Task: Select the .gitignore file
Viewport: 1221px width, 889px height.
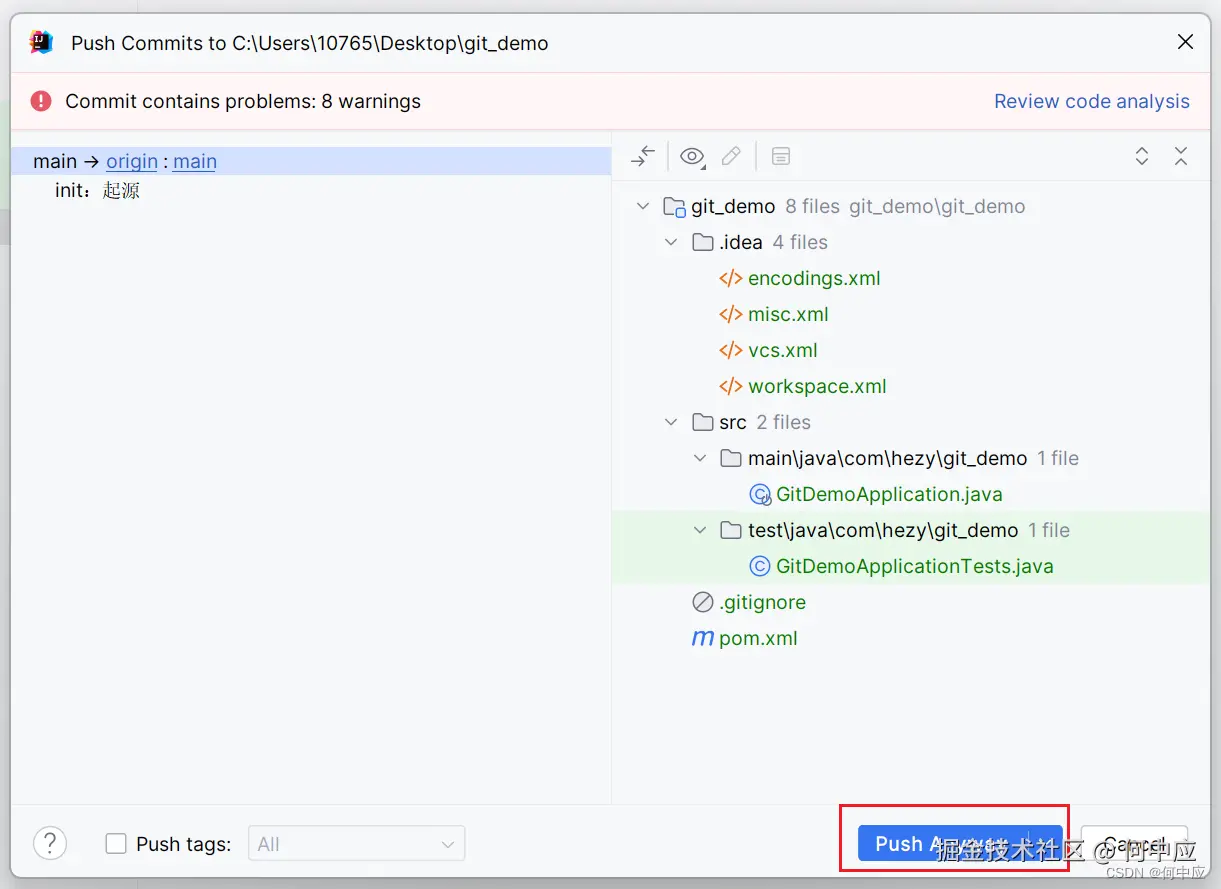Action: (x=762, y=602)
